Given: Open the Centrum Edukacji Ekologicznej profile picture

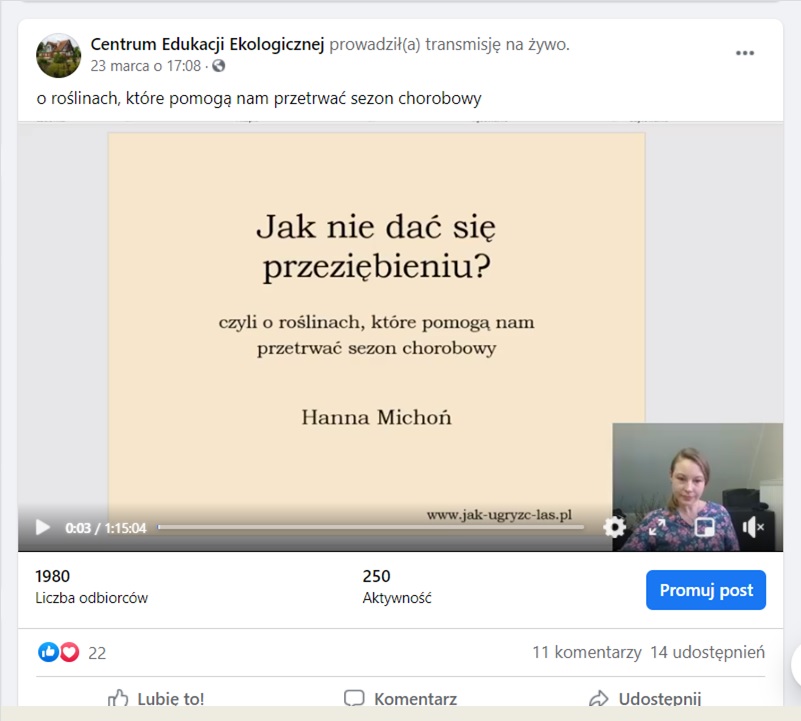Looking at the screenshot, I should [58, 55].
